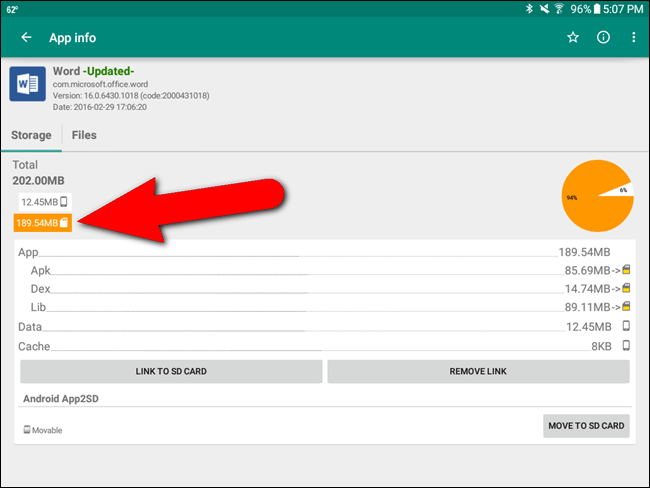The height and width of the screenshot is (488, 650).
Task: Tap the Movable status label
Action: 43,430
